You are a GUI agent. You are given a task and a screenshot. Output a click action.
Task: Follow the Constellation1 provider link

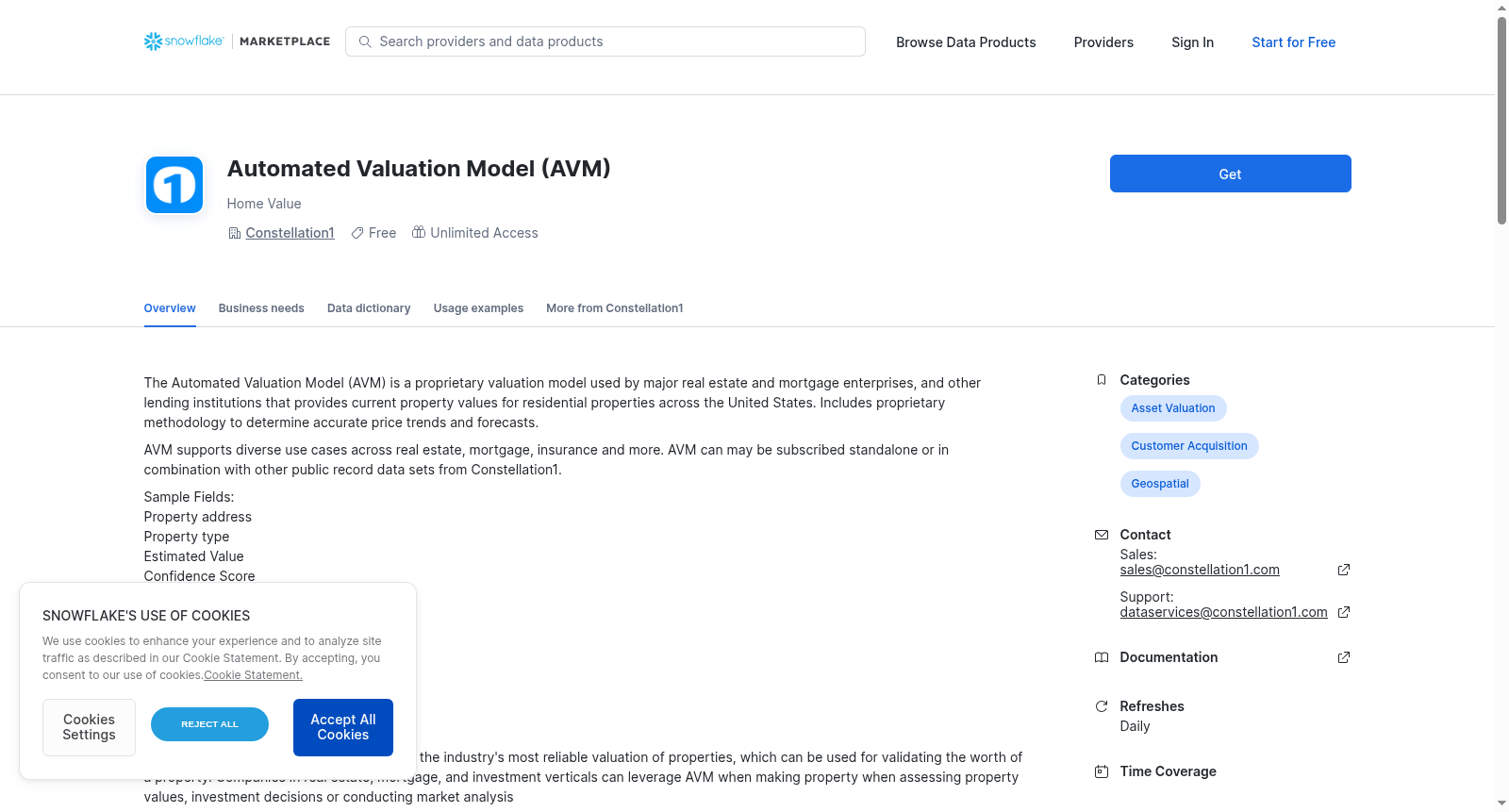pos(290,233)
